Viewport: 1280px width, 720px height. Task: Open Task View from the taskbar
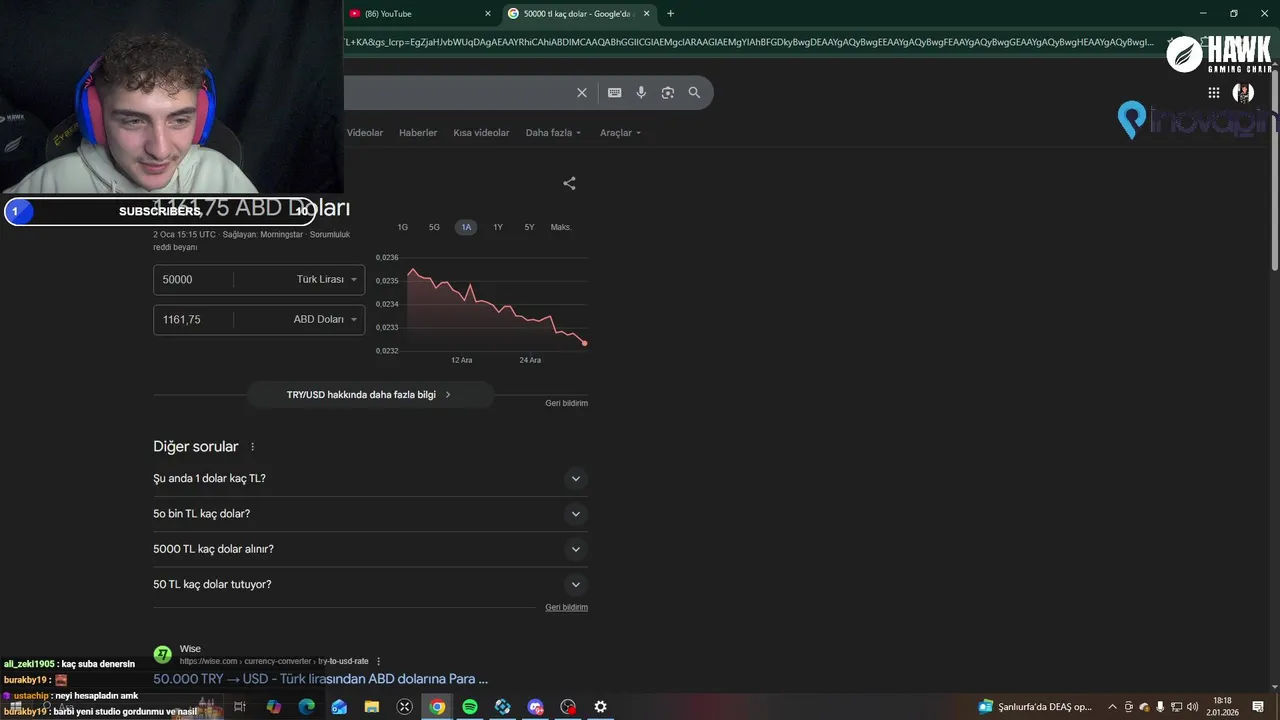[240, 707]
